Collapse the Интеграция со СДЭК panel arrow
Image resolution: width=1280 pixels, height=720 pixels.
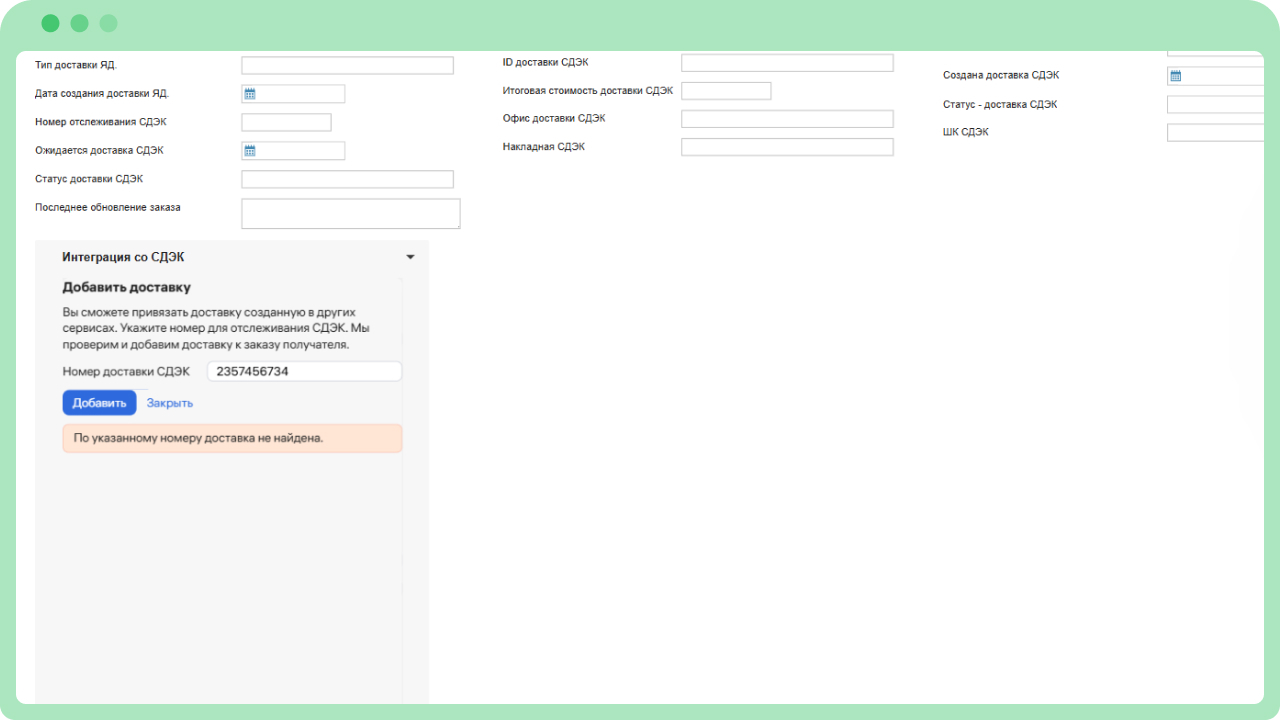(410, 257)
